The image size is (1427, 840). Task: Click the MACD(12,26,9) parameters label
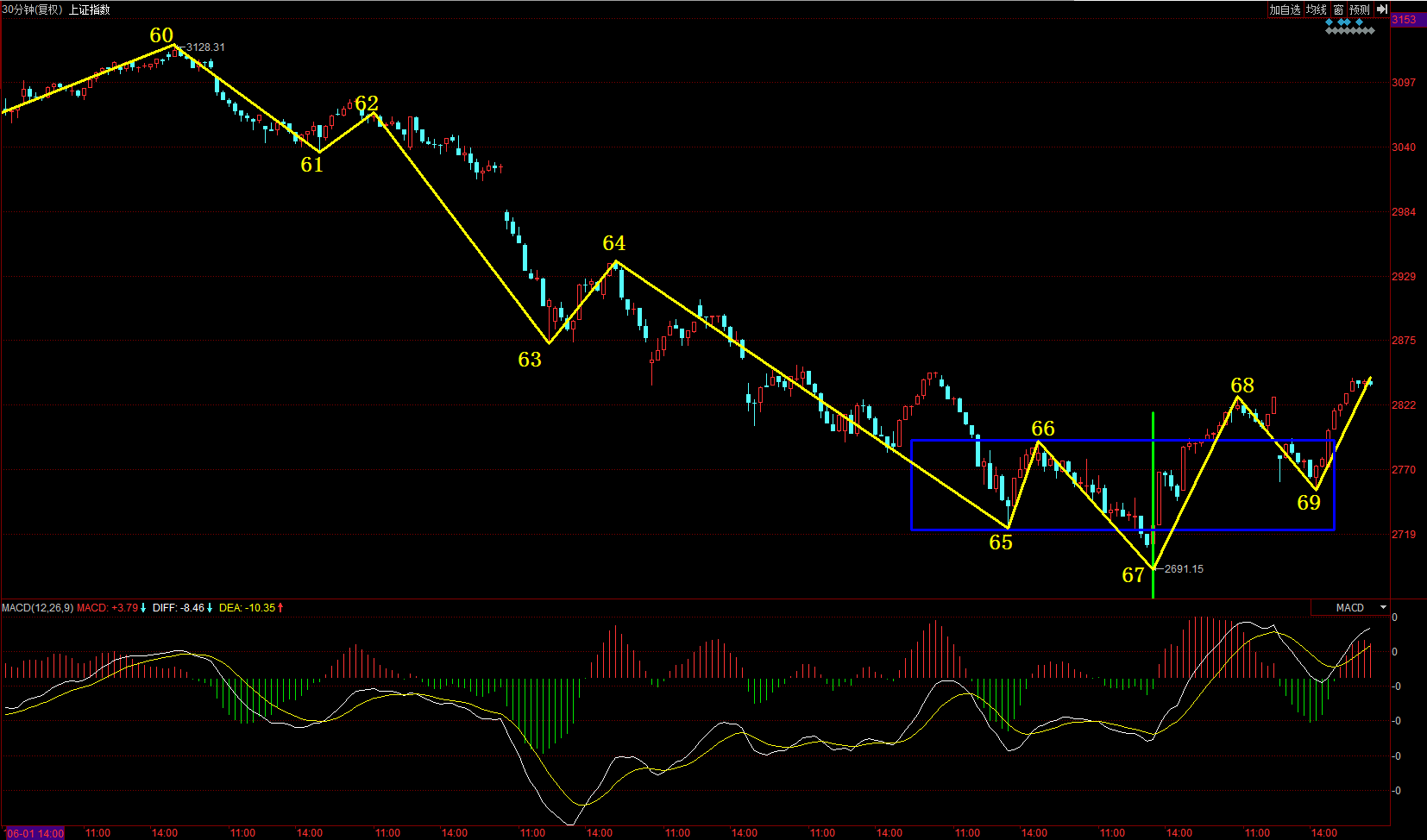click(37, 608)
